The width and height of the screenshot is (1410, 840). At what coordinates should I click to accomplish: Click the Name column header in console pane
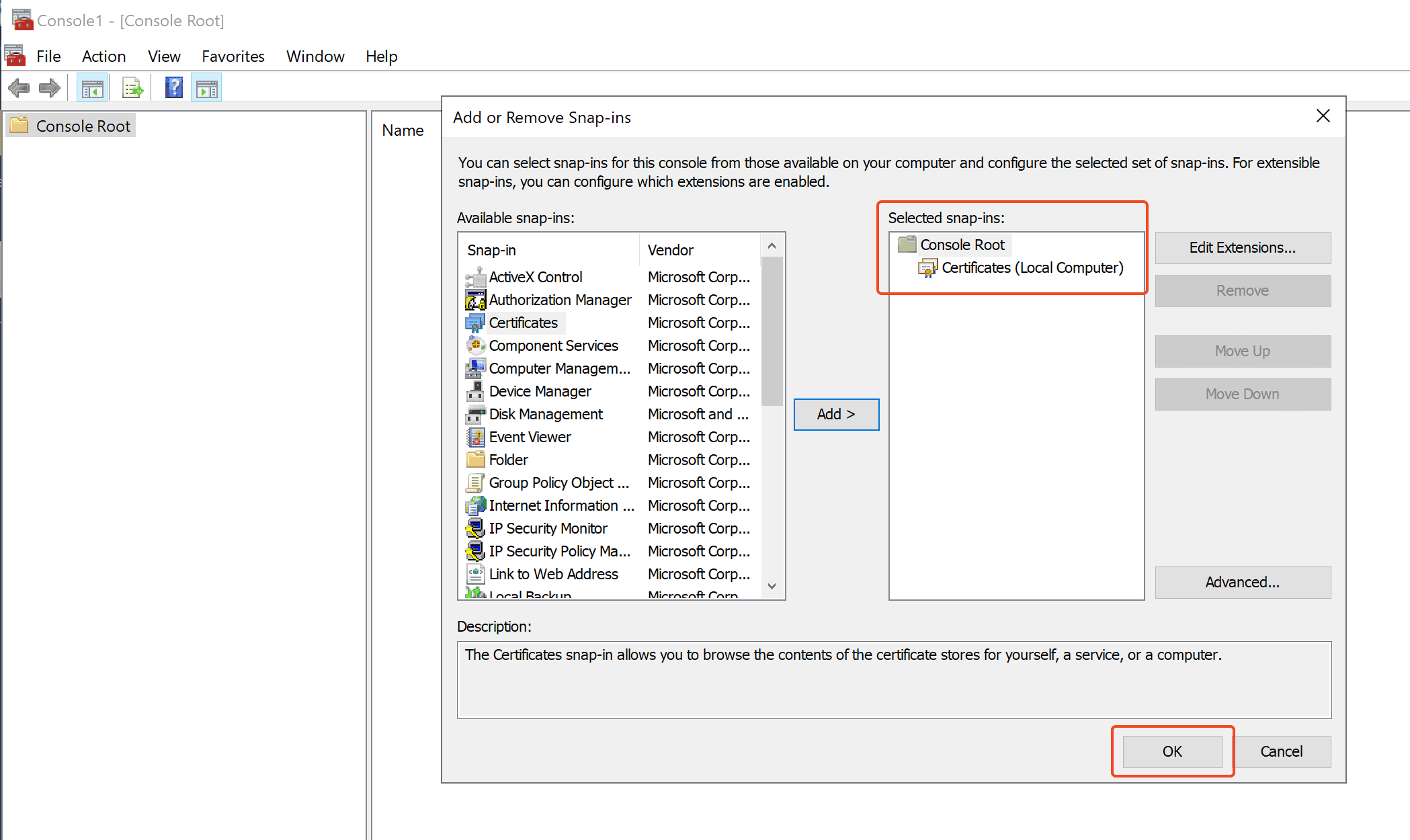click(403, 130)
